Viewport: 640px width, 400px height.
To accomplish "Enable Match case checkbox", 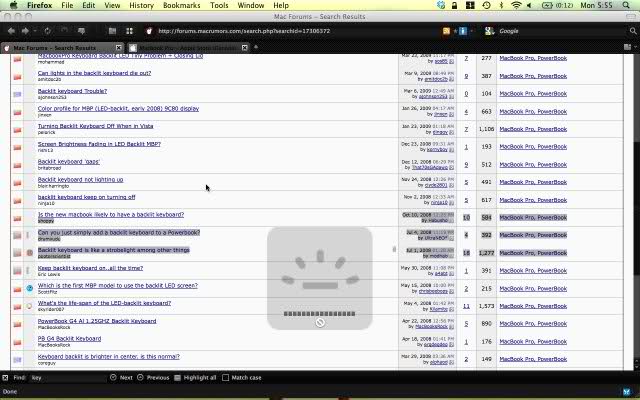I will (x=225, y=378).
